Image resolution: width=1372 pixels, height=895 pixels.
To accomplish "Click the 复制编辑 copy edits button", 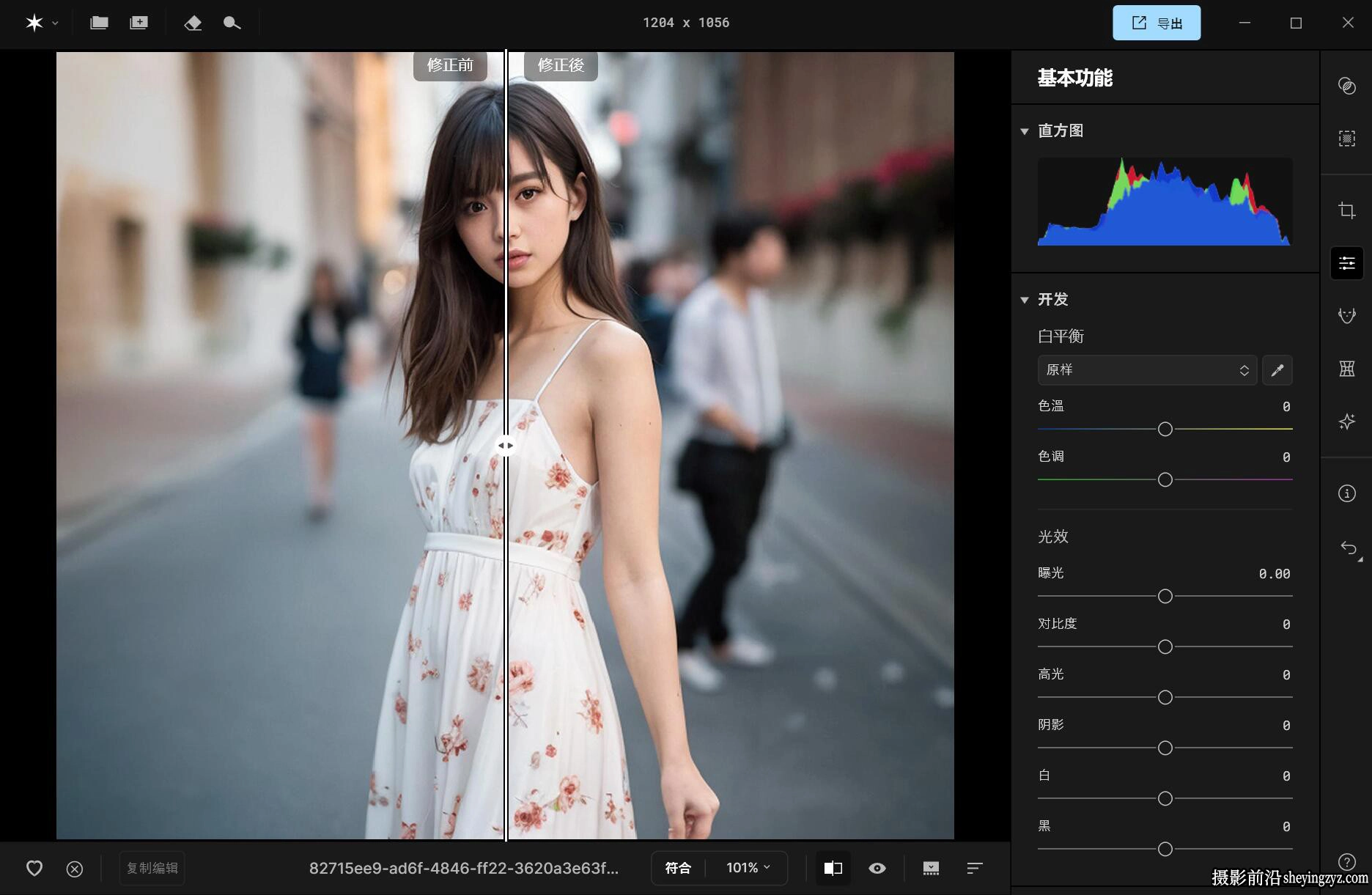I will 152,868.
